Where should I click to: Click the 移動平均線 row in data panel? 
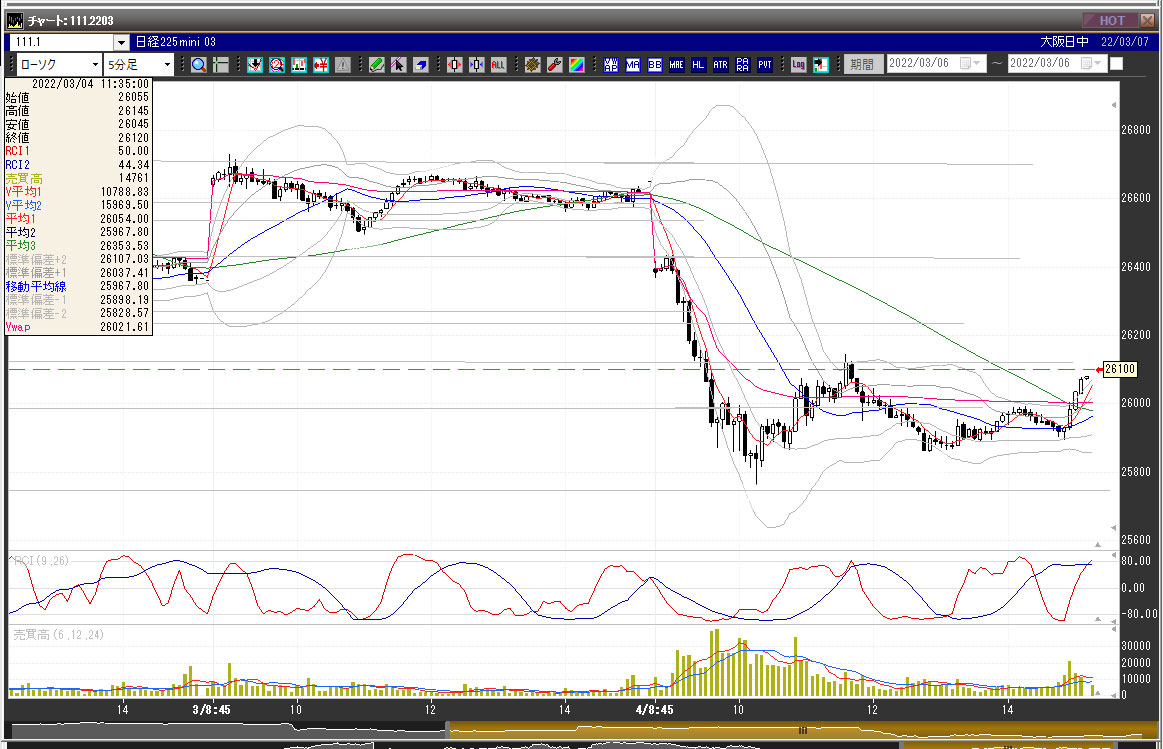[78, 286]
